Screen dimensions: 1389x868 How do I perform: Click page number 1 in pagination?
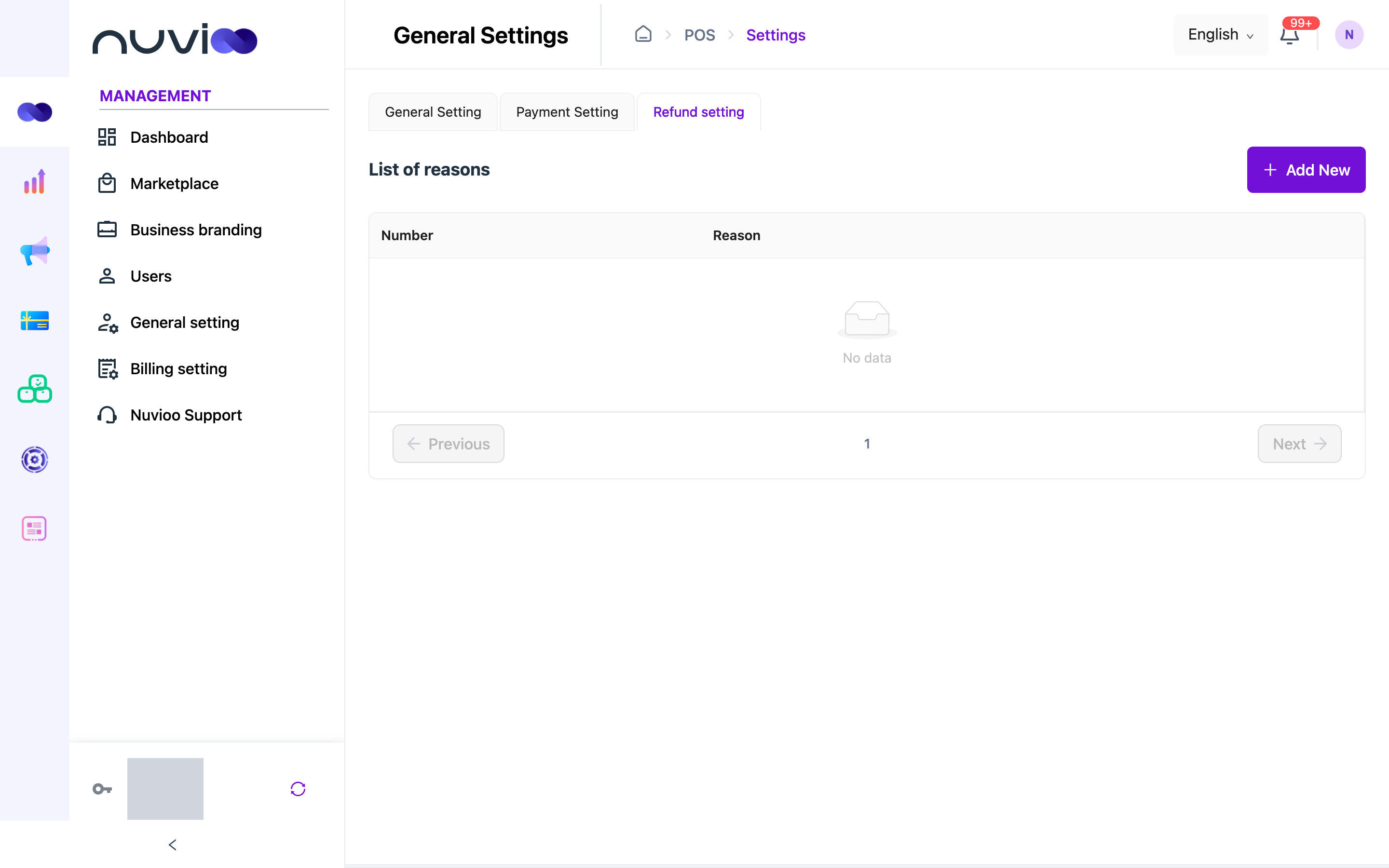[x=867, y=444]
